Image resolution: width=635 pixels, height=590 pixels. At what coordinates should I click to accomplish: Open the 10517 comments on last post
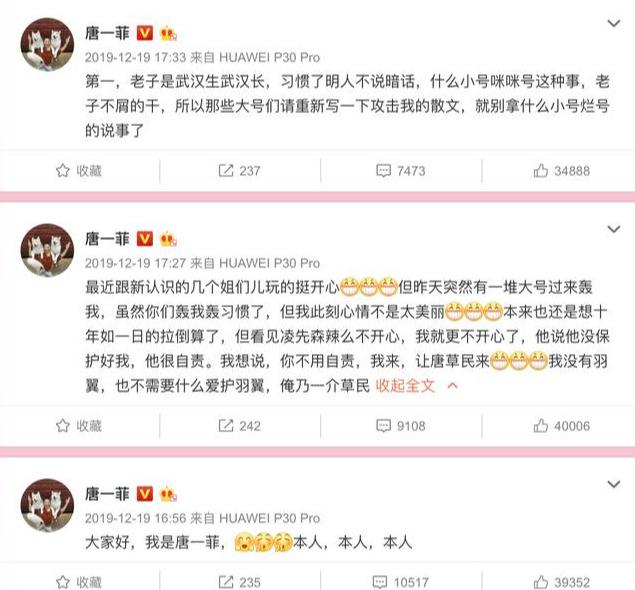click(x=400, y=582)
